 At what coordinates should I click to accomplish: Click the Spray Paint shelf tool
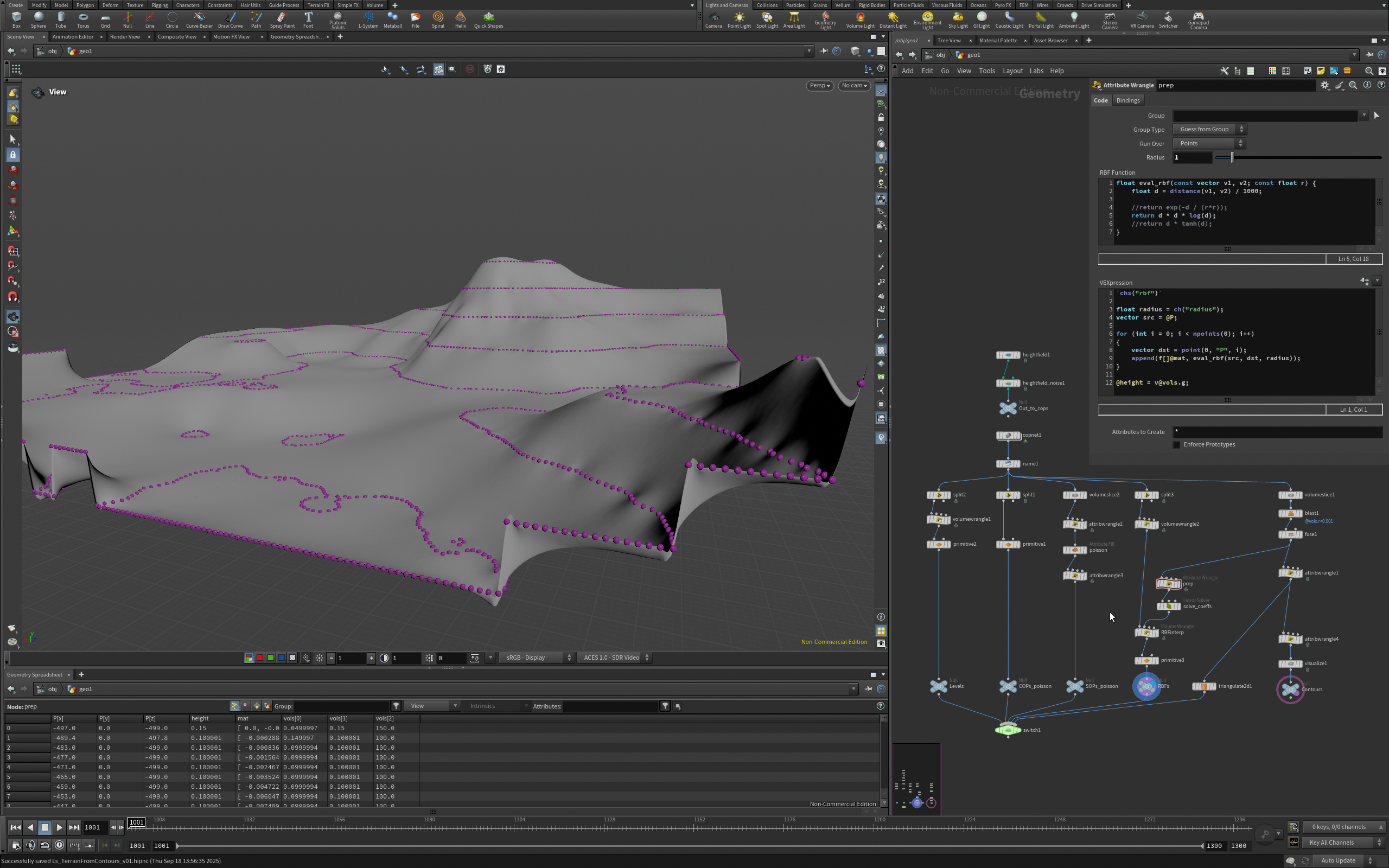[x=282, y=19]
